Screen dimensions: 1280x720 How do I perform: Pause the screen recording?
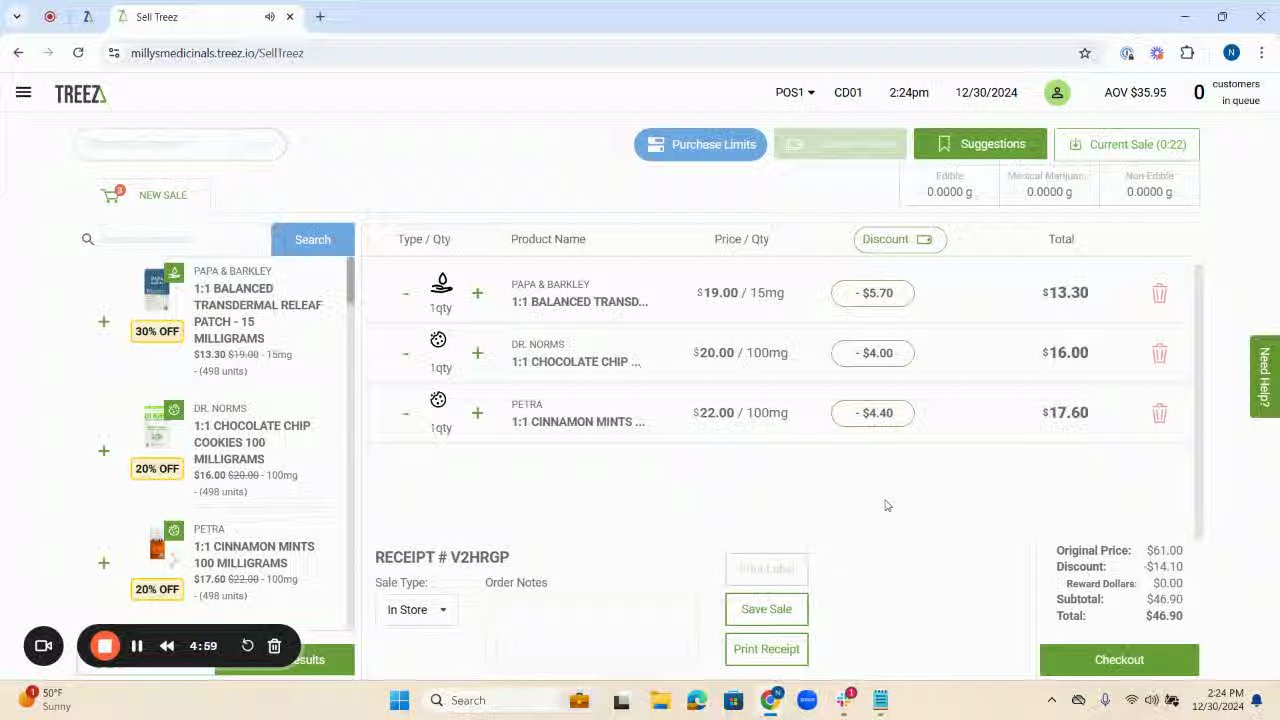[137, 646]
